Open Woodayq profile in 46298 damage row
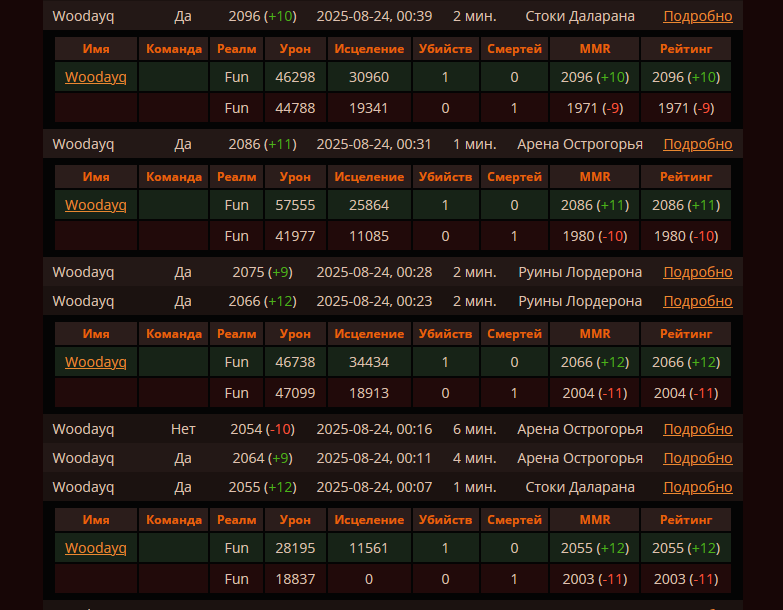Viewport: 783px width, 610px height. 95,77
